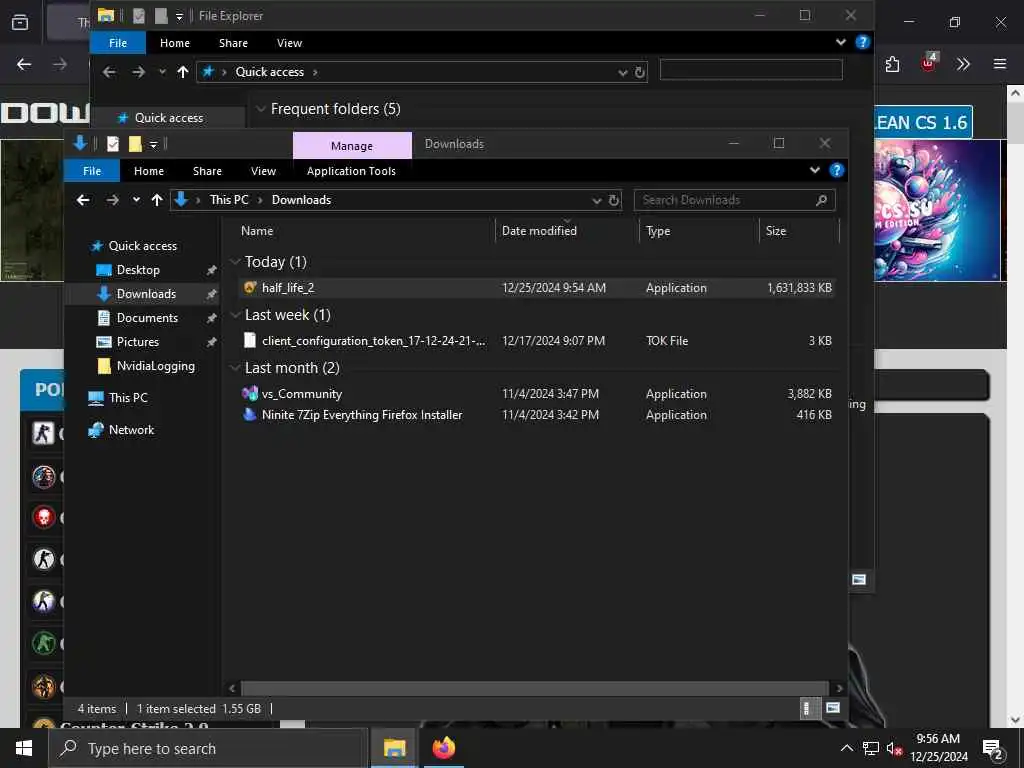Expand the ribbon in Downloads window
Viewport: 1024px width, 768px height.
[814, 170]
